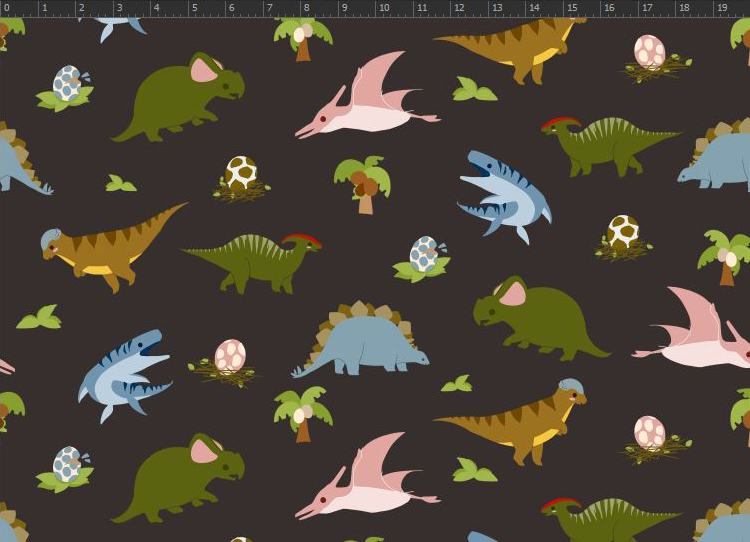Click the ruler mark labeled 0
This screenshot has width=750, height=542.
pyautogui.click(x=6, y=8)
